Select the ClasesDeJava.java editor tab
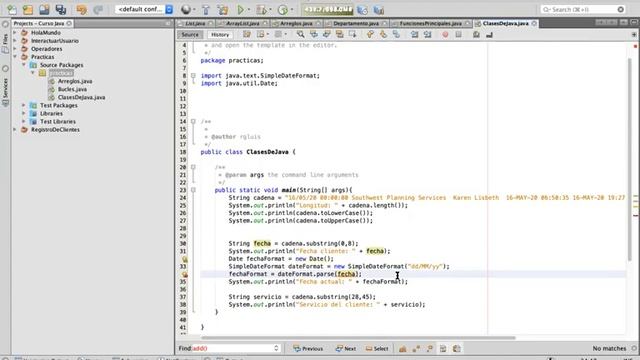 (x=505, y=24)
